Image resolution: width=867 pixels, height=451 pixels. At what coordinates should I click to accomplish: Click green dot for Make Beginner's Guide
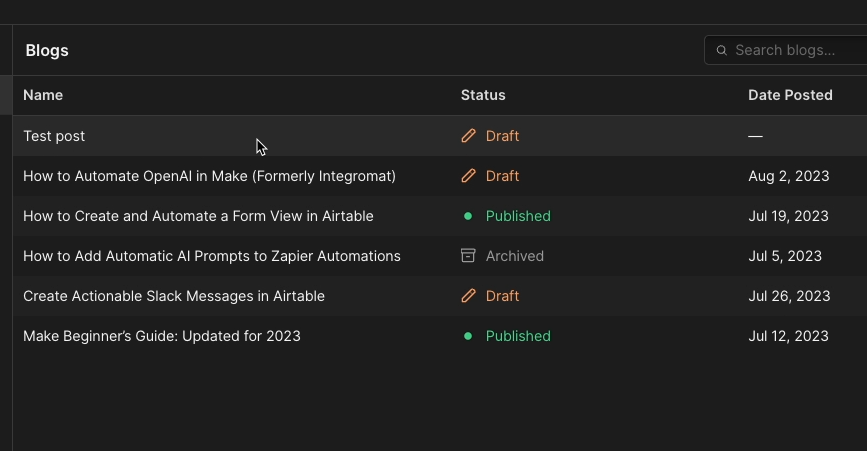(x=468, y=336)
